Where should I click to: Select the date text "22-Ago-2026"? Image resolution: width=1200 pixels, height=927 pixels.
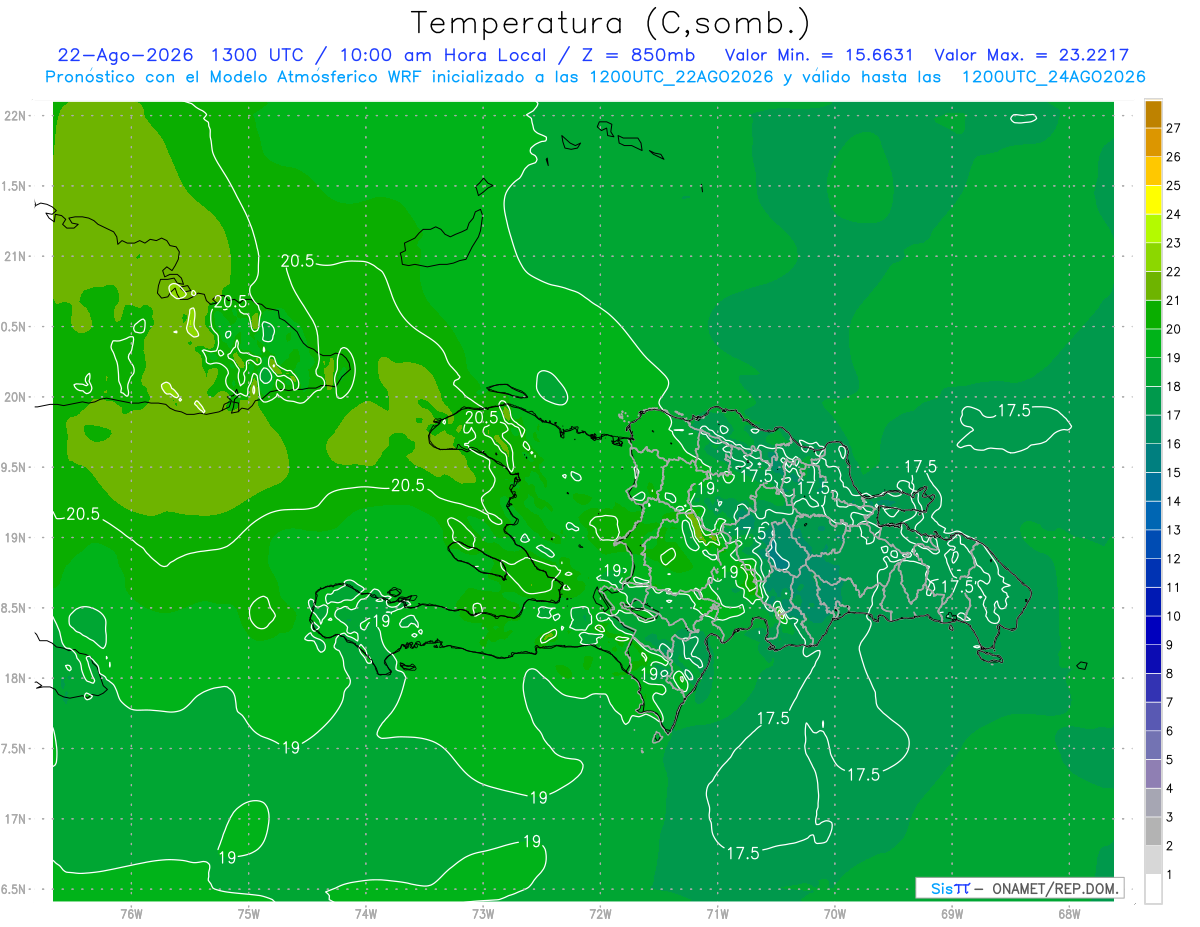click(x=125, y=56)
